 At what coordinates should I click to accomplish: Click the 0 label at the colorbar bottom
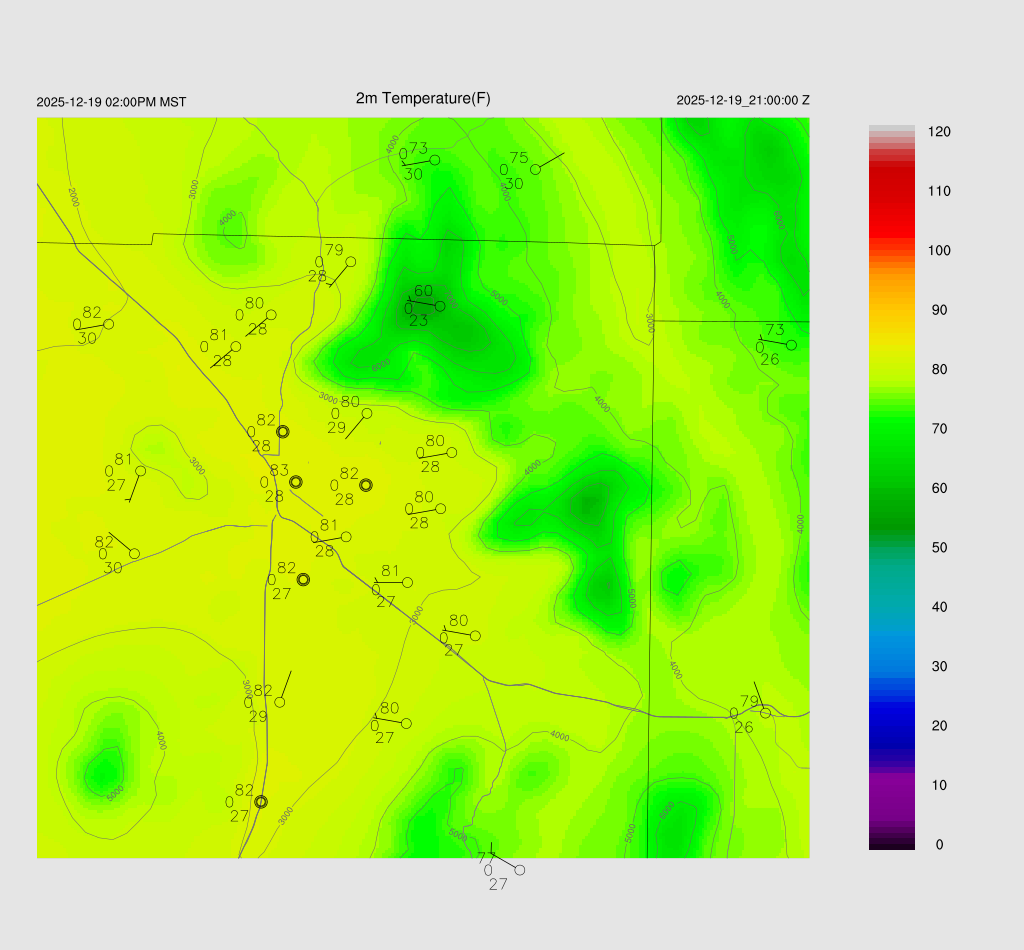click(x=939, y=845)
